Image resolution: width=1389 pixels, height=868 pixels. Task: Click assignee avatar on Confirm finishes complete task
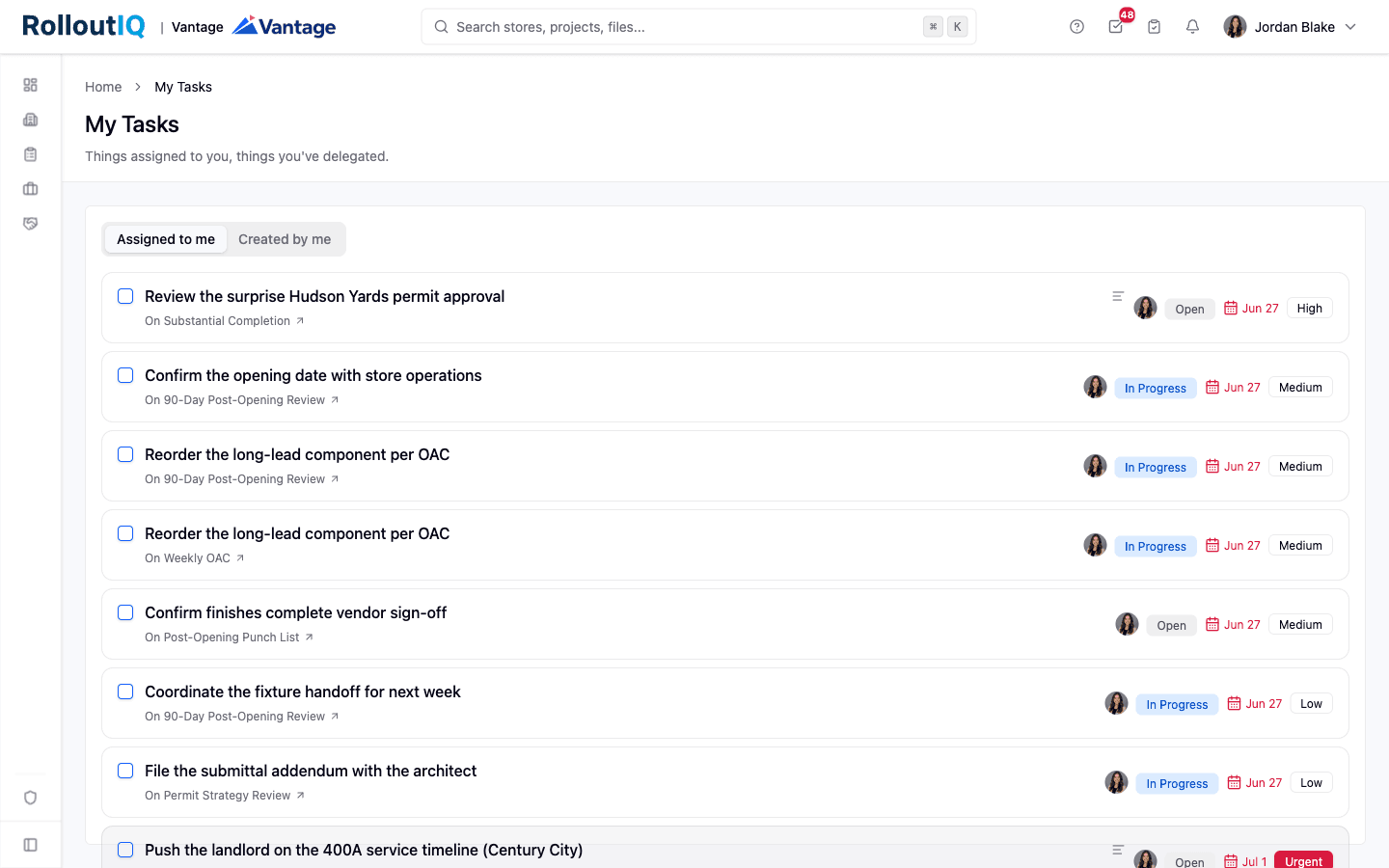[x=1127, y=624]
